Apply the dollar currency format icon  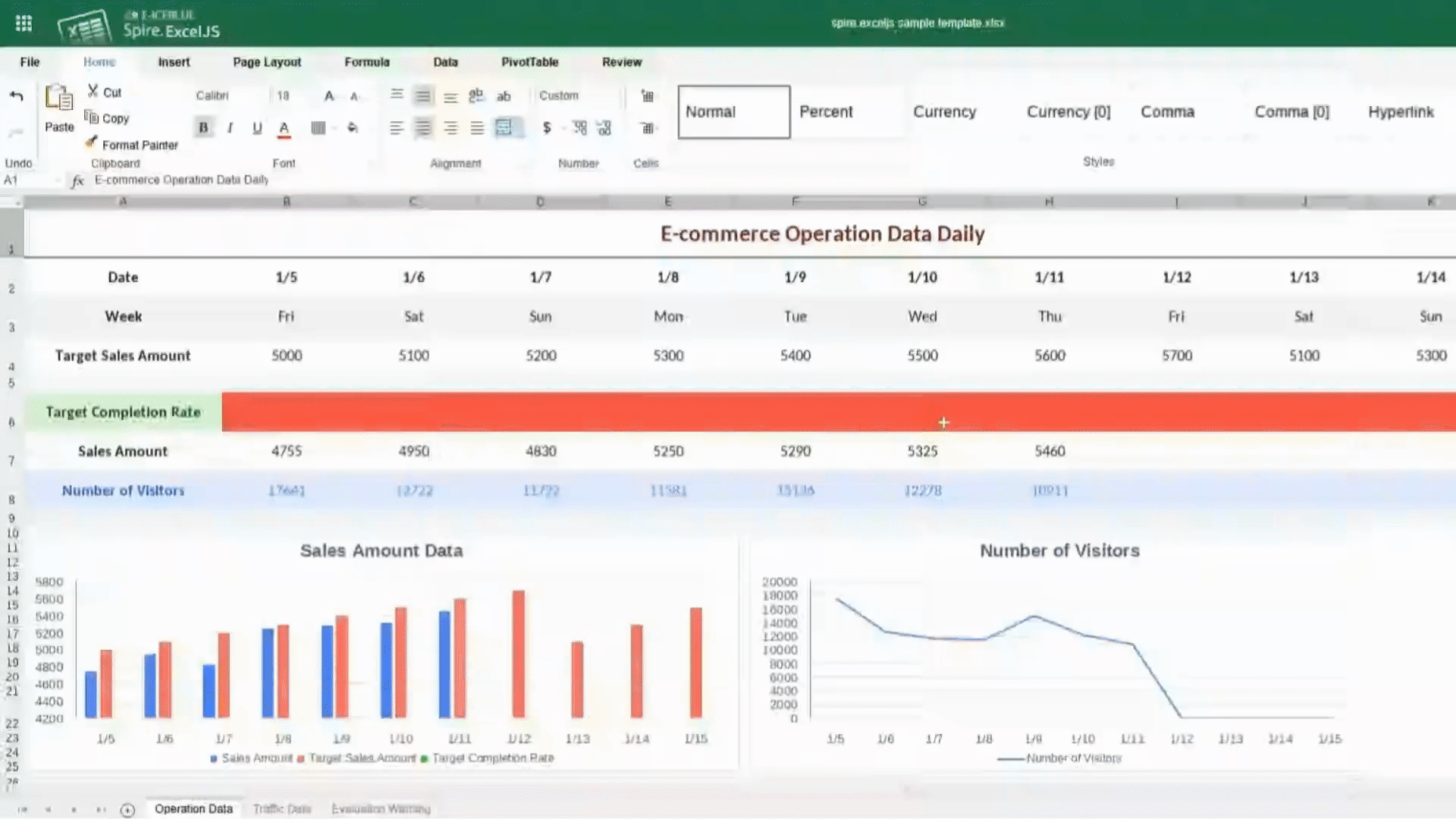click(547, 127)
